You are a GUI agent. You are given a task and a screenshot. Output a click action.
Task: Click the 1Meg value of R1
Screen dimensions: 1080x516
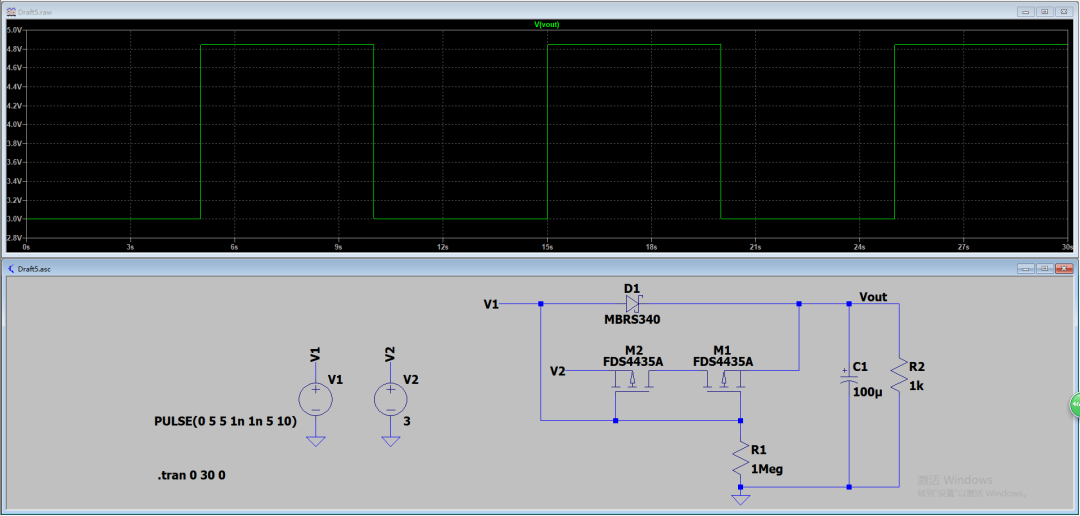767,469
